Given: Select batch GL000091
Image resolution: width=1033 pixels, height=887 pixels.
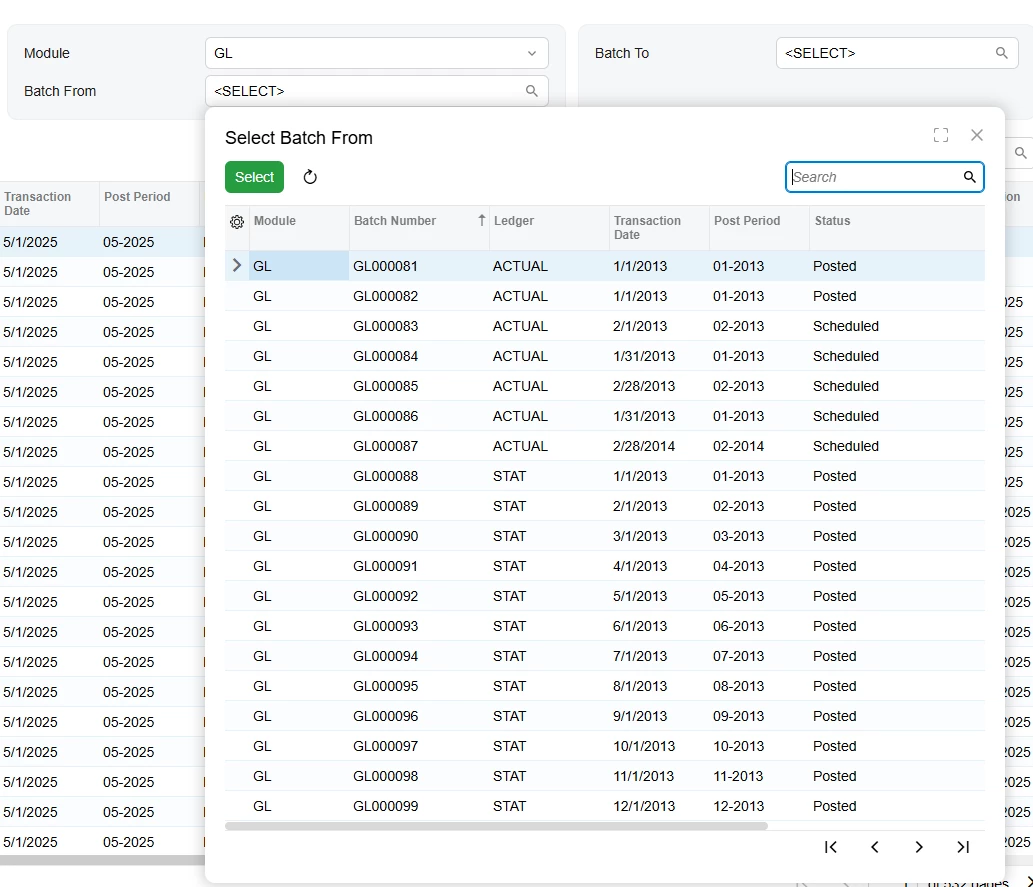Looking at the screenshot, I should tap(605, 566).
